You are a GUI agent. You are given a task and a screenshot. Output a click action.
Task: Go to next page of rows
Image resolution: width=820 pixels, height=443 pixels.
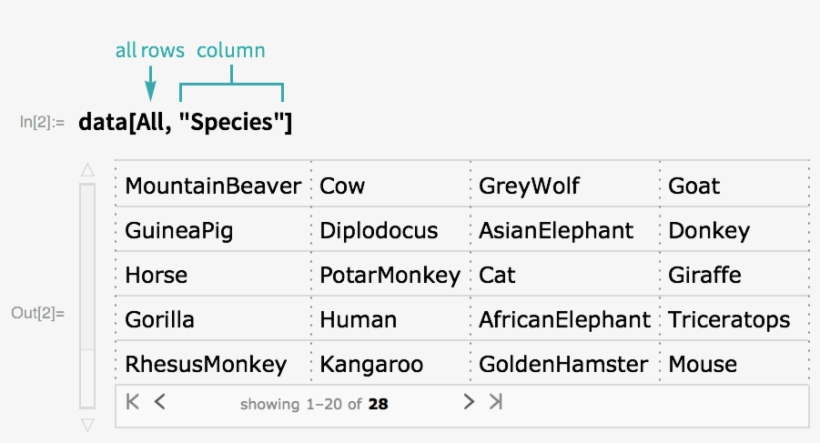point(468,402)
